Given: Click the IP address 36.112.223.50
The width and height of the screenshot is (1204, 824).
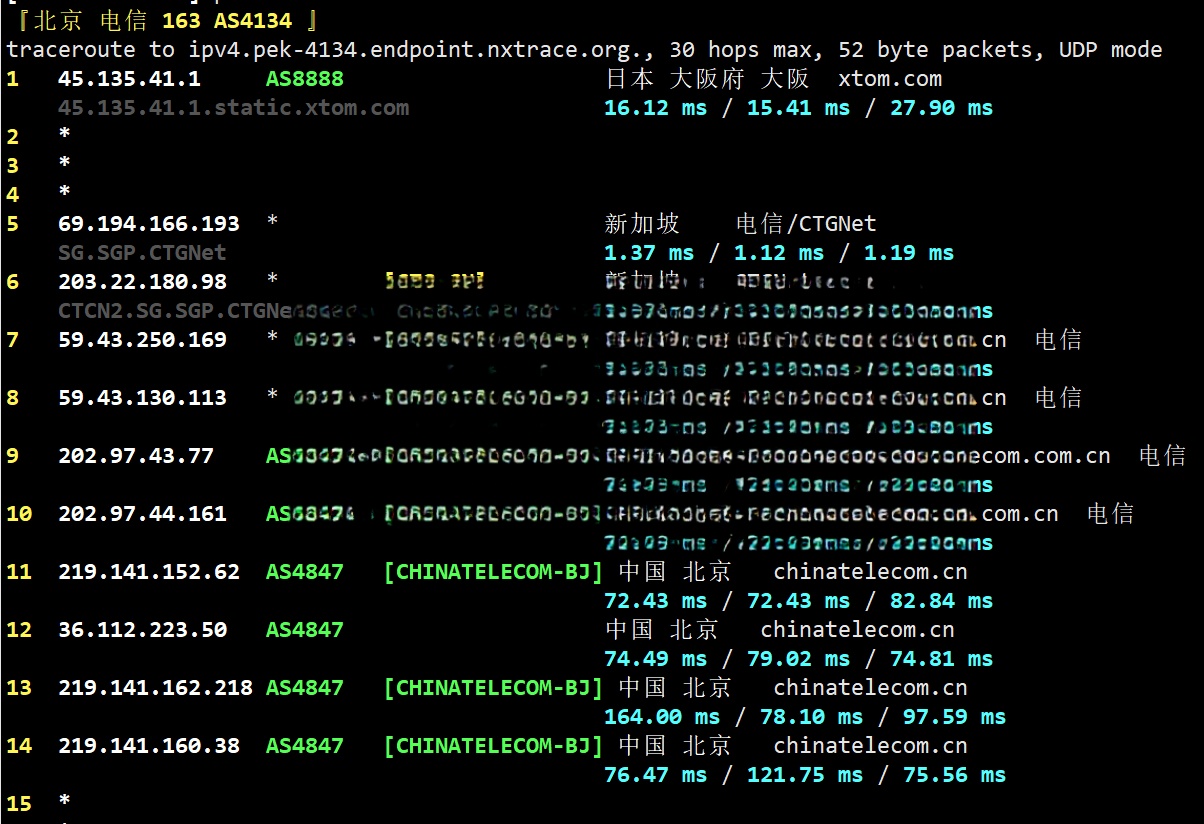Looking at the screenshot, I should point(142,630).
